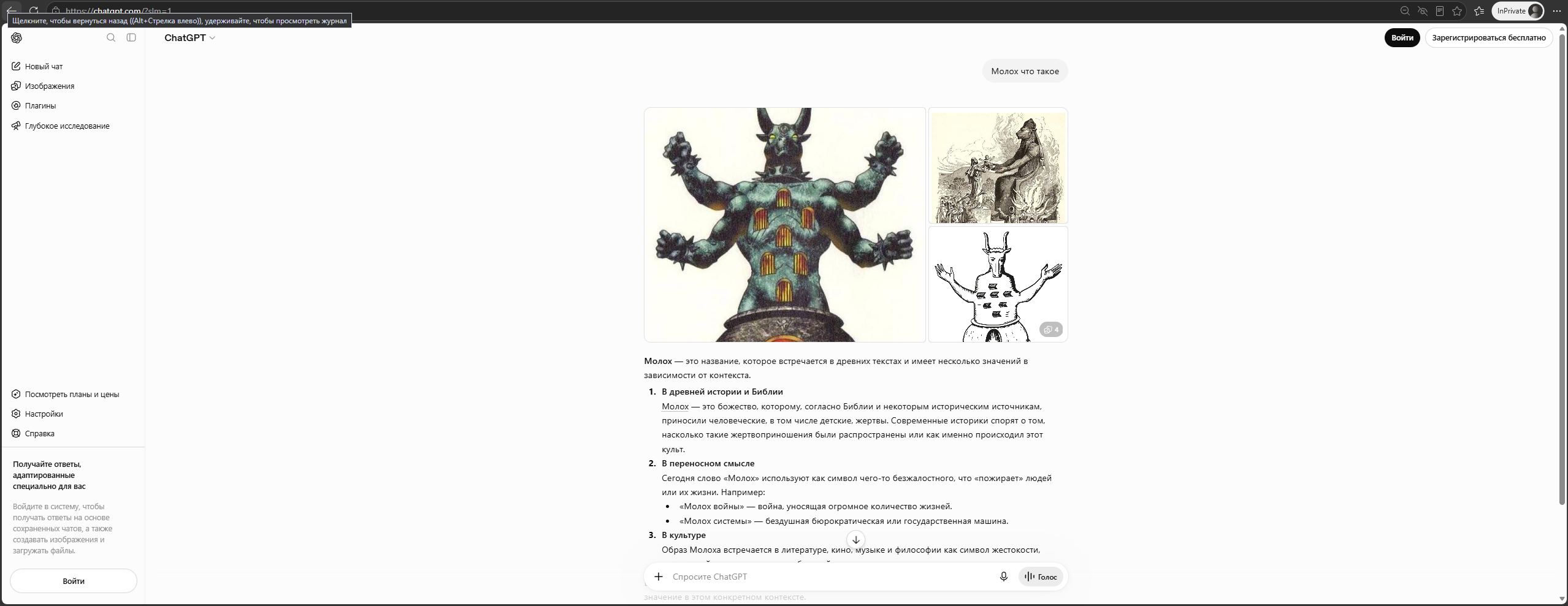Click the image count badge showing 4
The width and height of the screenshot is (1568, 606).
click(1051, 330)
